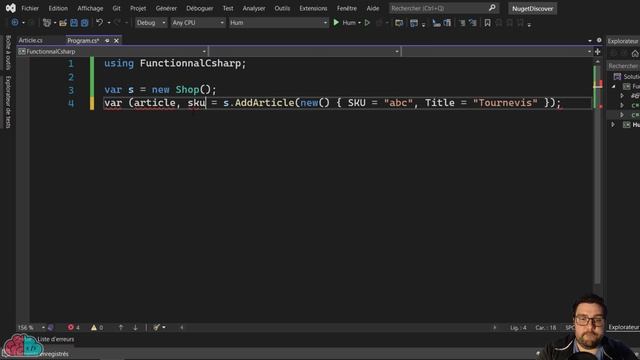This screenshot has width=640, height=360.
Task: Open the Hum startup project dropdown
Action: 278,23
